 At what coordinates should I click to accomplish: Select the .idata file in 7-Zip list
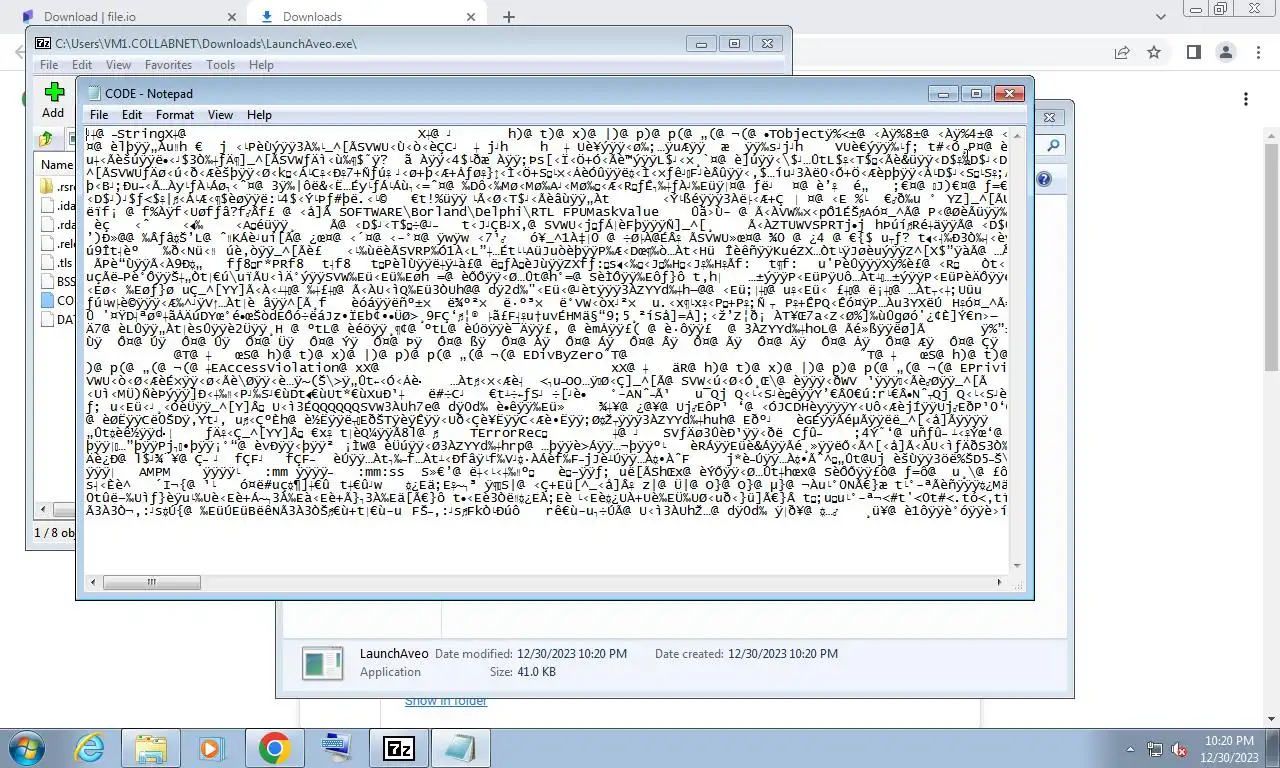58,206
